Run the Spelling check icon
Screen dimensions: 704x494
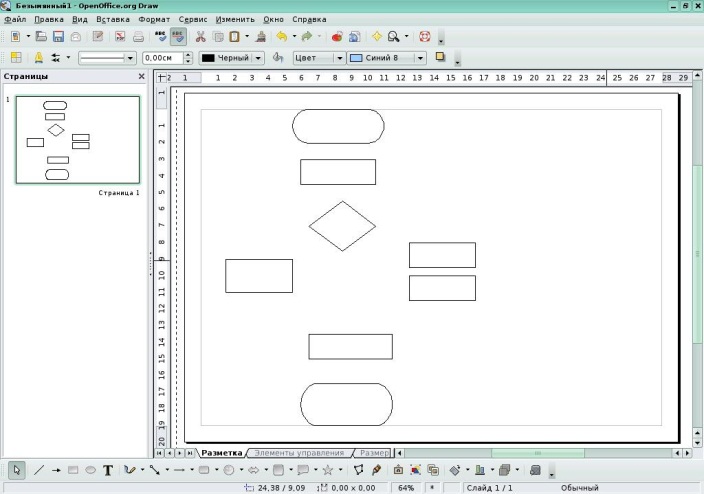point(160,37)
